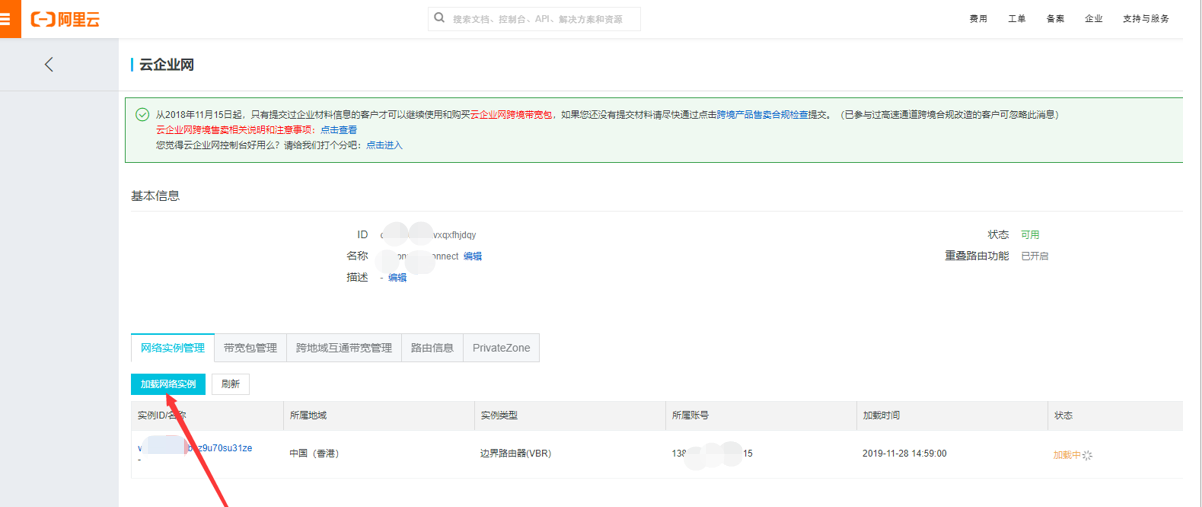This screenshot has height=507, width=1202.
Task: Edit the instance name via 编辑
Action: click(472, 256)
